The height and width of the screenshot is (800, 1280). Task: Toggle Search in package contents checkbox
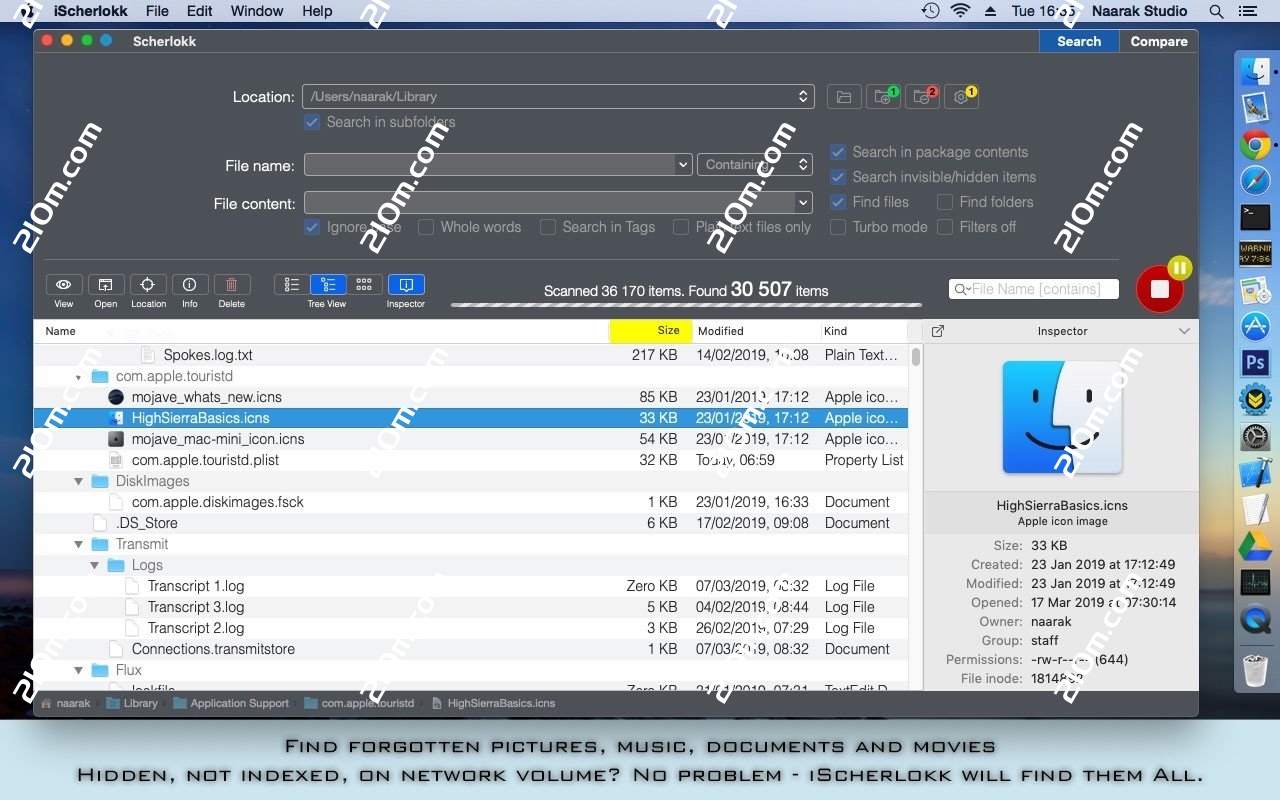(x=838, y=152)
